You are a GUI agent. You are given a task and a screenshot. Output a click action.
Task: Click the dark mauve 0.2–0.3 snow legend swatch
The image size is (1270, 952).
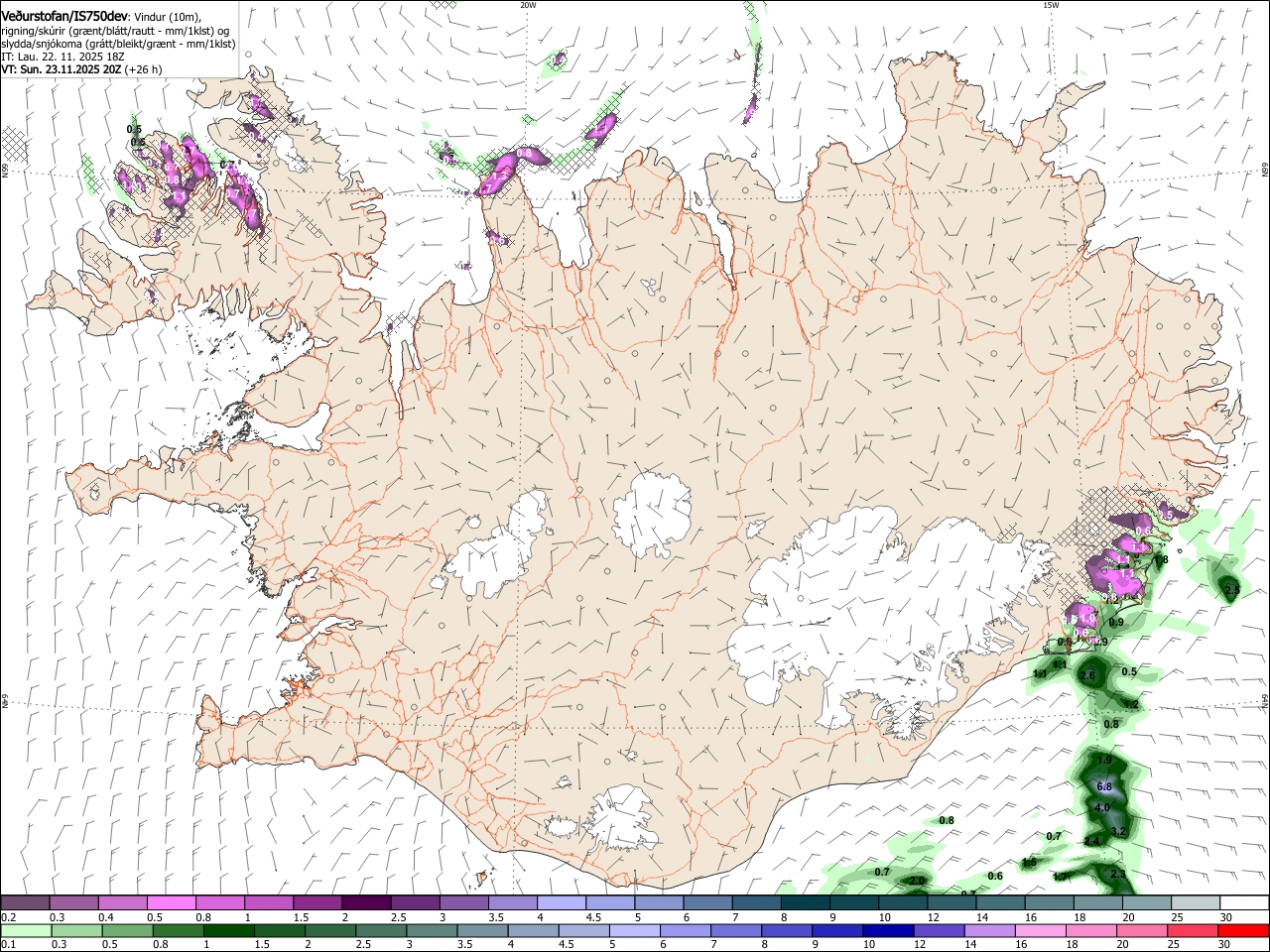click(x=25, y=902)
